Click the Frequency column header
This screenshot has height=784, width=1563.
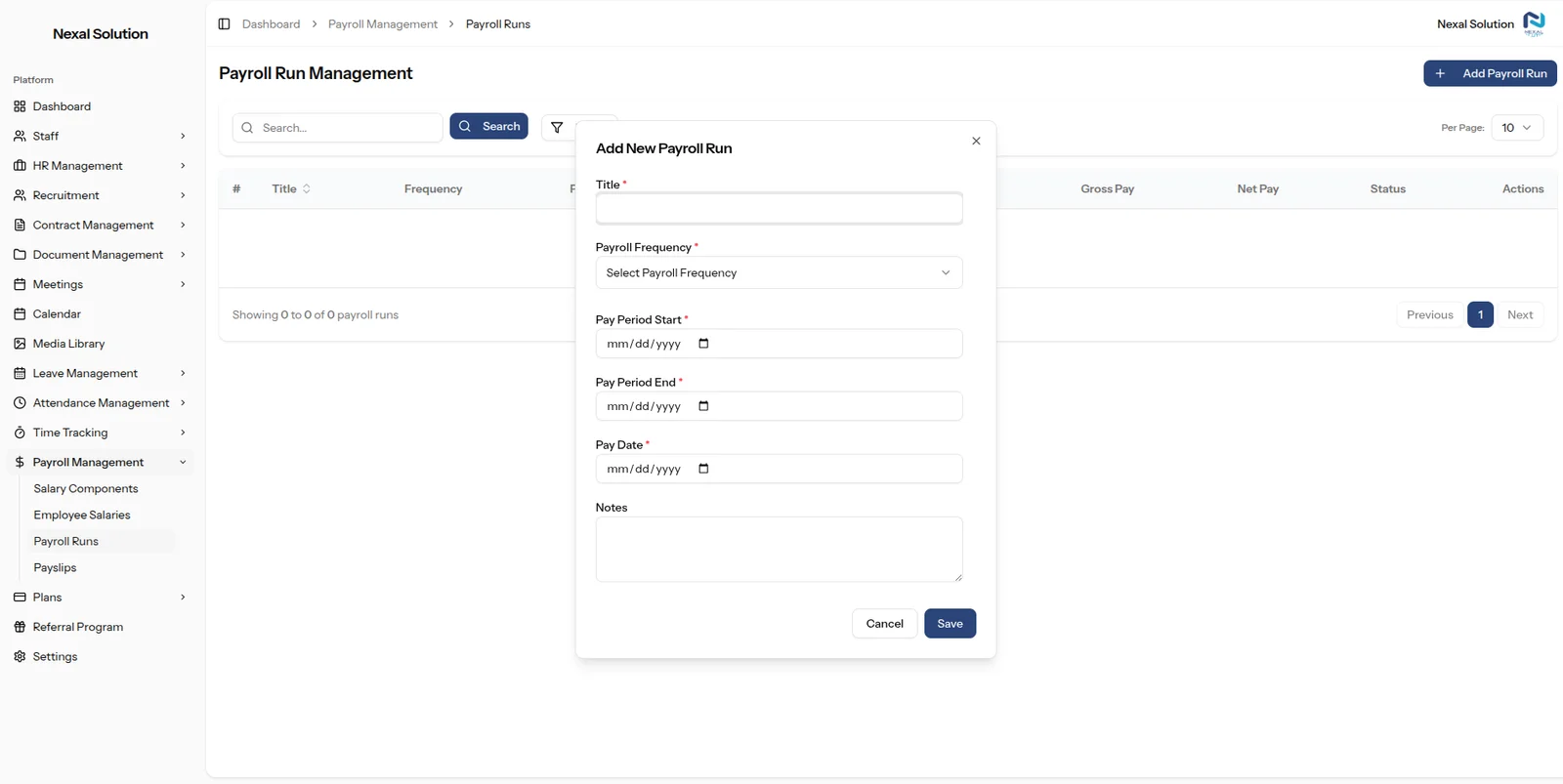click(433, 189)
